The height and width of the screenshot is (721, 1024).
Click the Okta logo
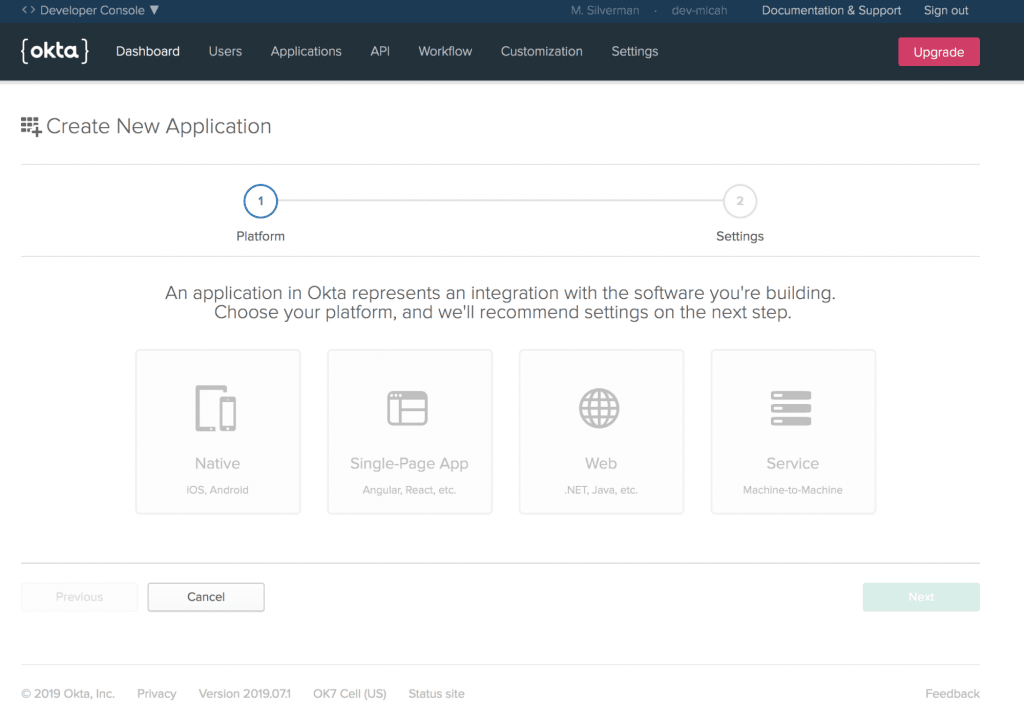[x=55, y=51]
